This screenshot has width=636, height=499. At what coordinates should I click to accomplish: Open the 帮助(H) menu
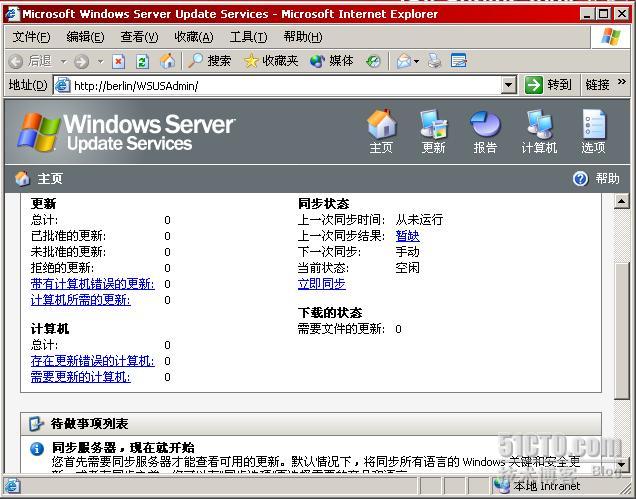[x=303, y=37]
